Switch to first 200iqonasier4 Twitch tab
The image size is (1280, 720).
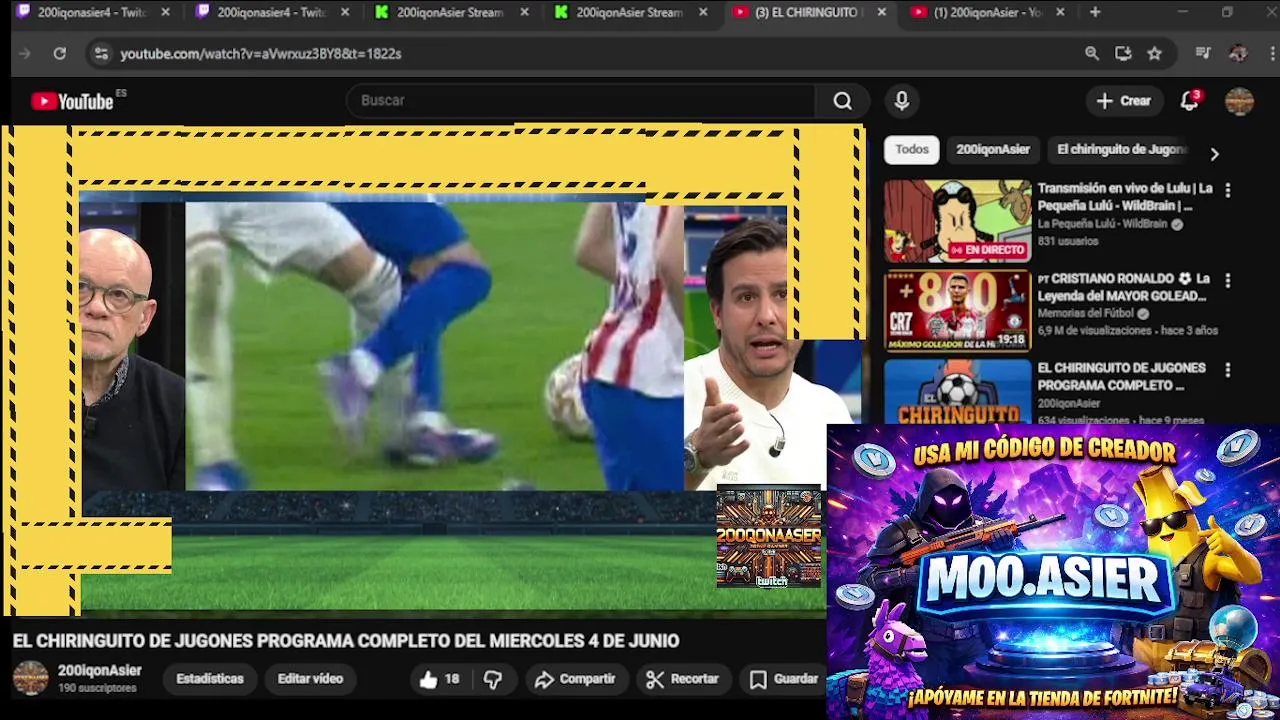[92, 12]
